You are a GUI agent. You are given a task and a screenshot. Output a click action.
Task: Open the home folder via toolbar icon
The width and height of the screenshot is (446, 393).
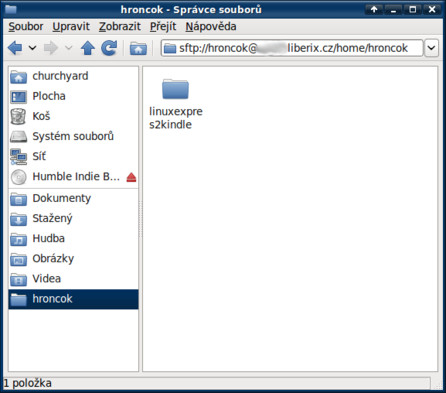pyautogui.click(x=138, y=48)
